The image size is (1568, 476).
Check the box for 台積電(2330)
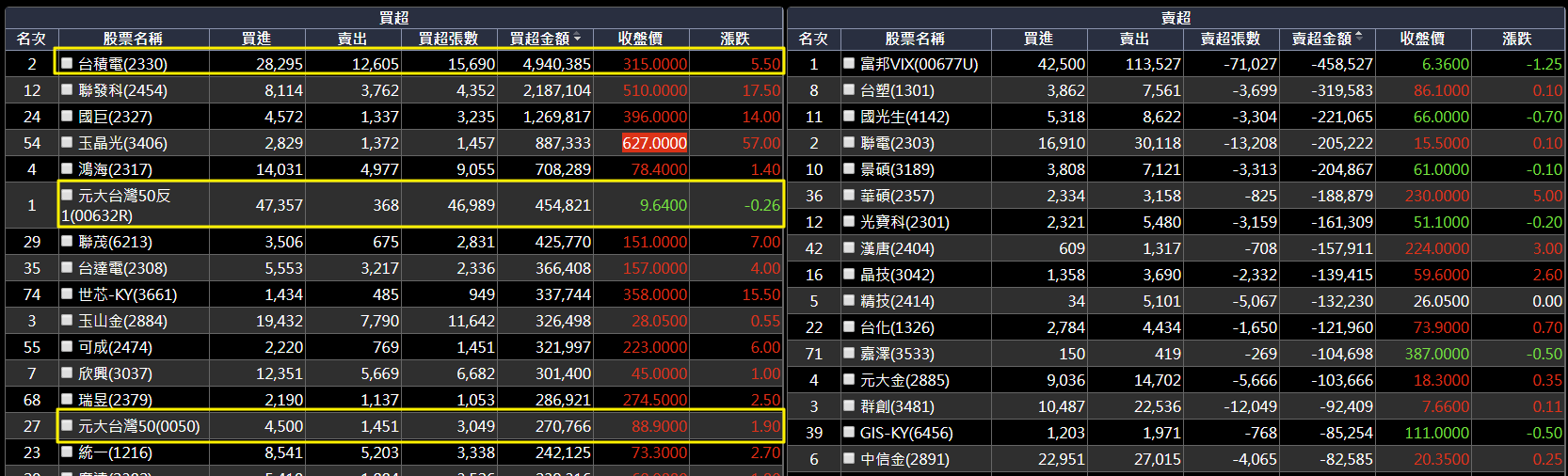[67, 63]
